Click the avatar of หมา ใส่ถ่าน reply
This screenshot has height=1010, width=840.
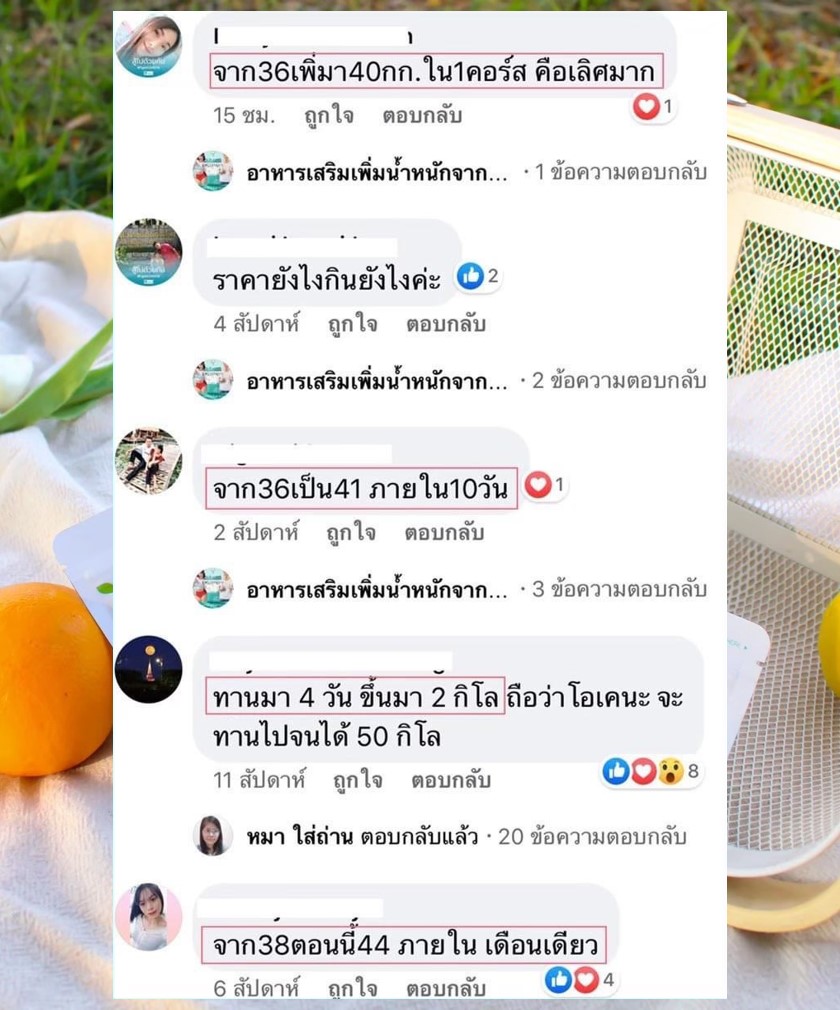pos(213,836)
